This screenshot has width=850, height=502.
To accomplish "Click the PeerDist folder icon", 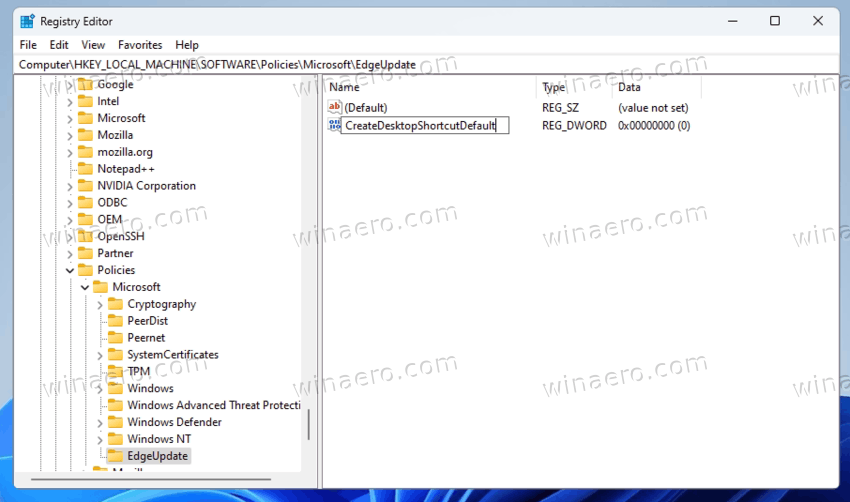I will pos(115,320).
